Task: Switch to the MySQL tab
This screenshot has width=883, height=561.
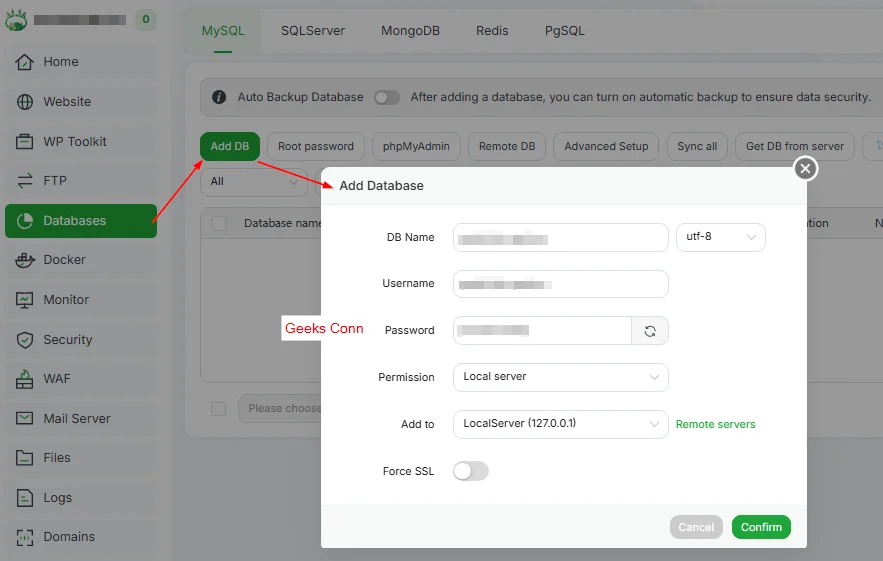Action: click(x=223, y=31)
